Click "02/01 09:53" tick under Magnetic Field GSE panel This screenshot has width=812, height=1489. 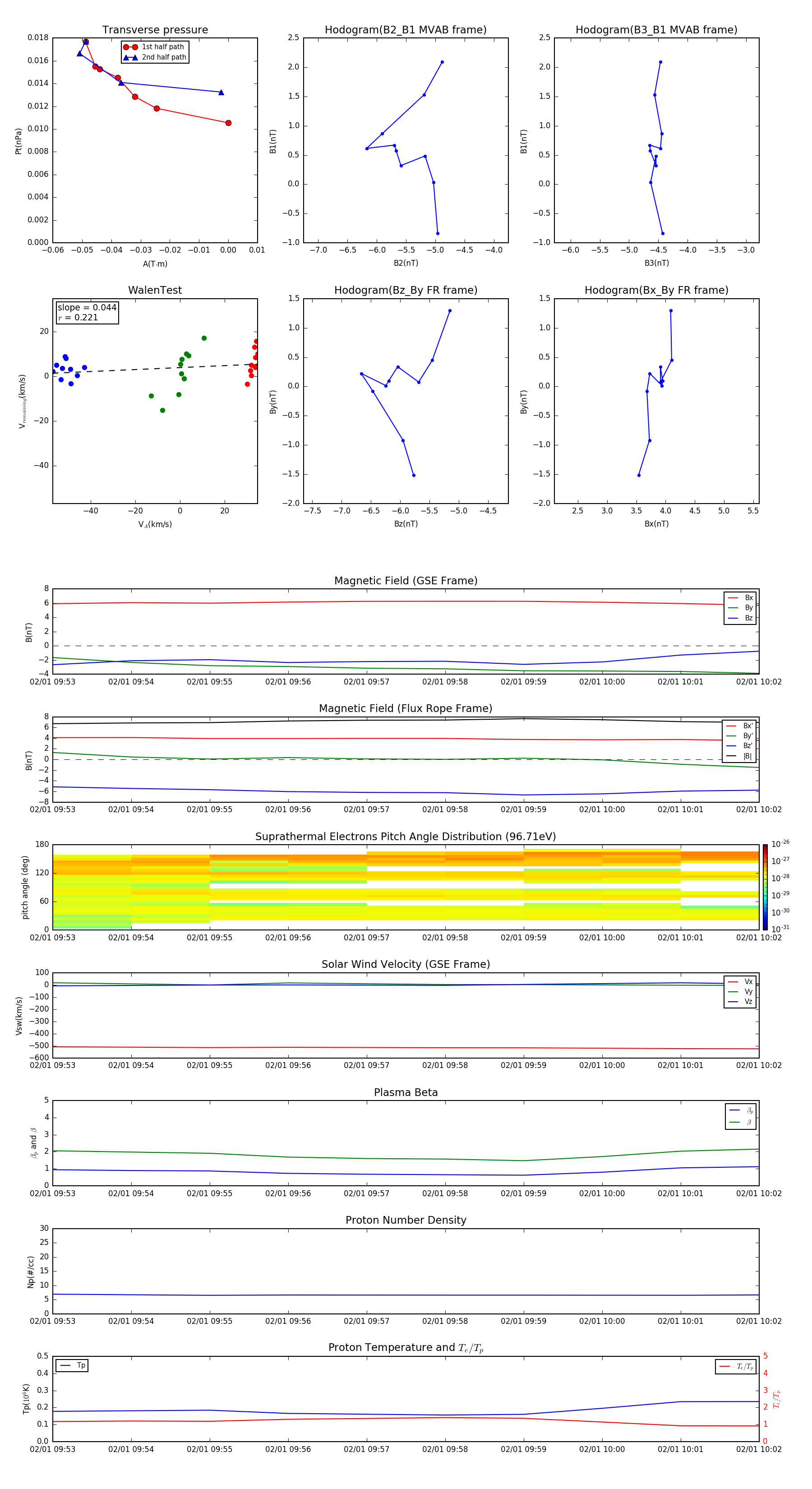tap(53, 682)
